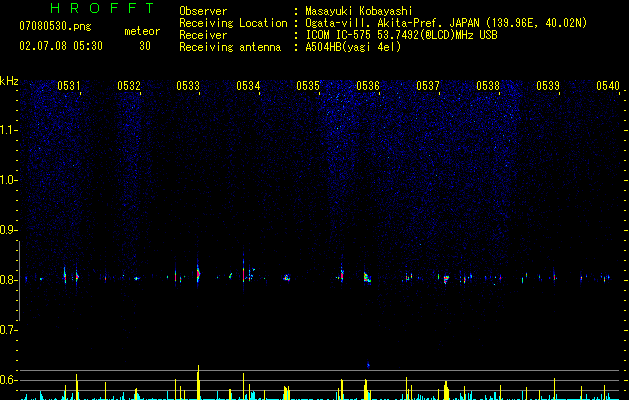The height and width of the screenshot is (400, 629).
Task: Click the isolated blue blip below 0536
Action: pyautogui.click(x=368, y=365)
